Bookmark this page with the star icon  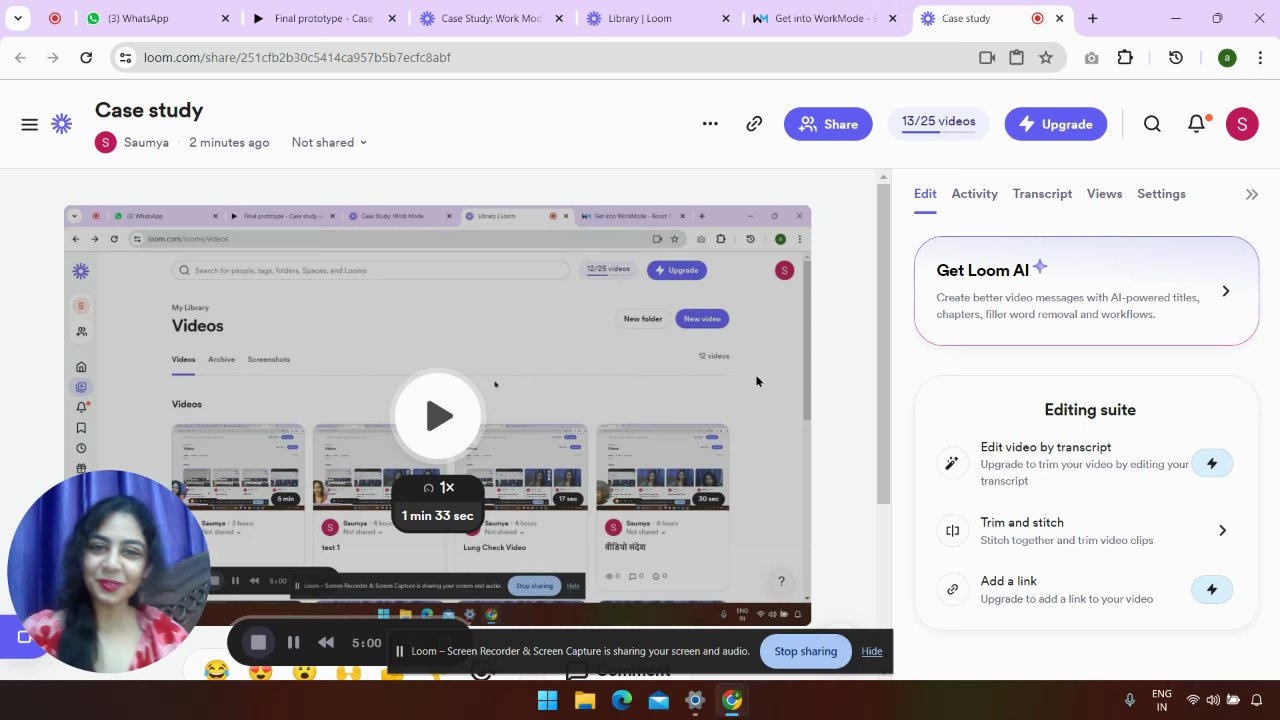1046,58
